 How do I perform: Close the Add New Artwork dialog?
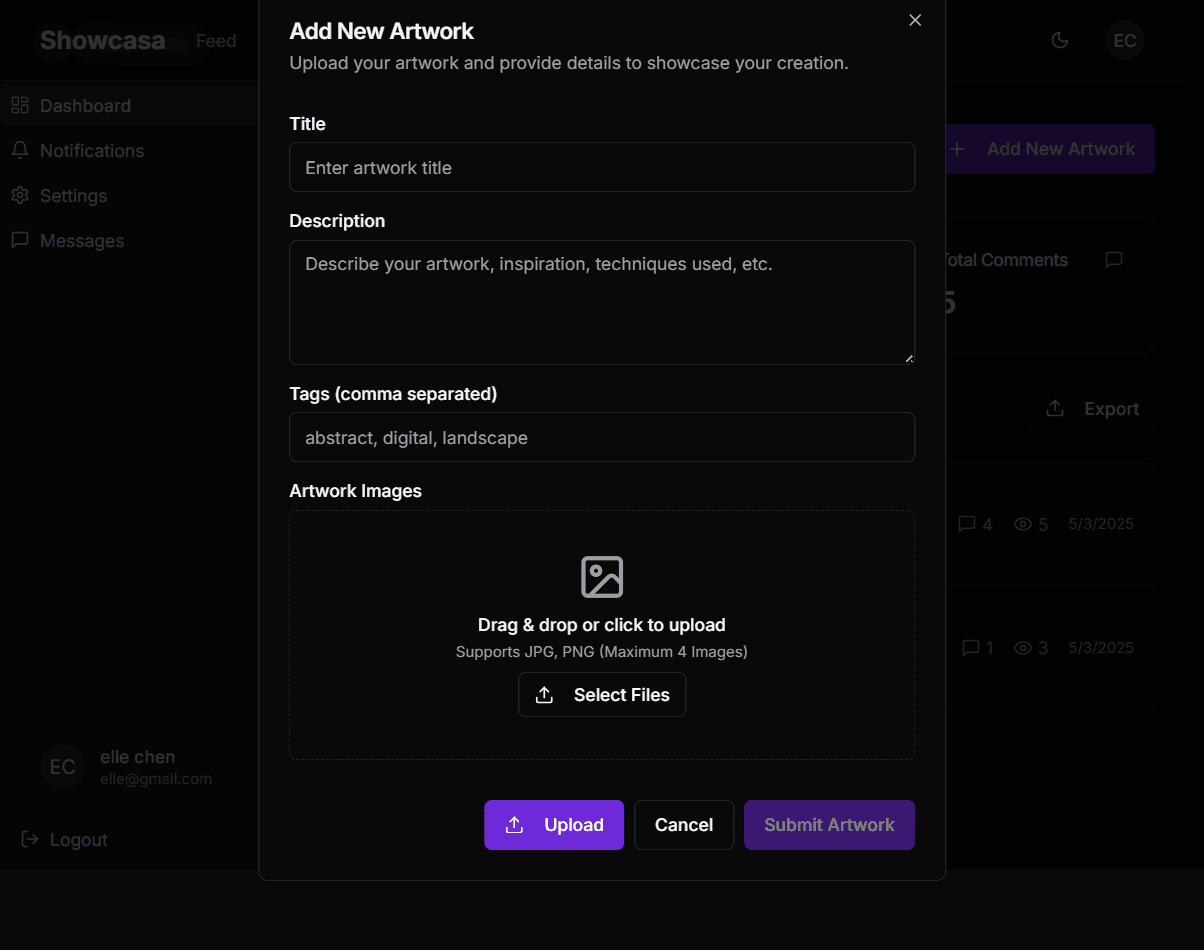coord(915,20)
